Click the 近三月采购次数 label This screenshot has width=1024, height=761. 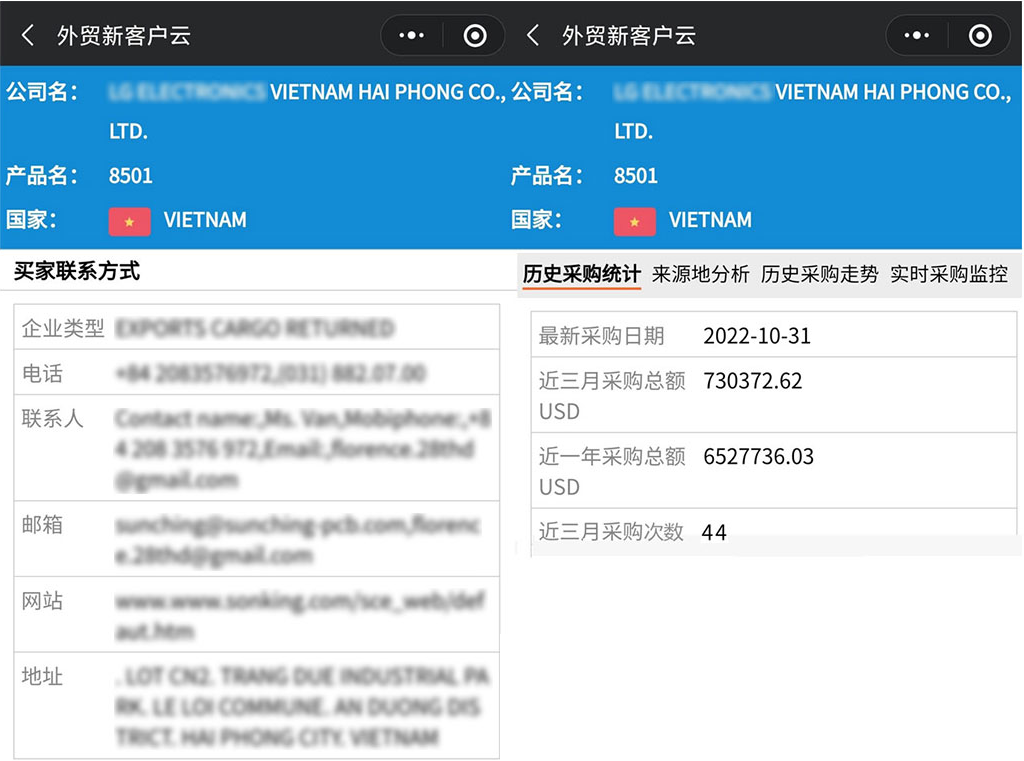(611, 532)
